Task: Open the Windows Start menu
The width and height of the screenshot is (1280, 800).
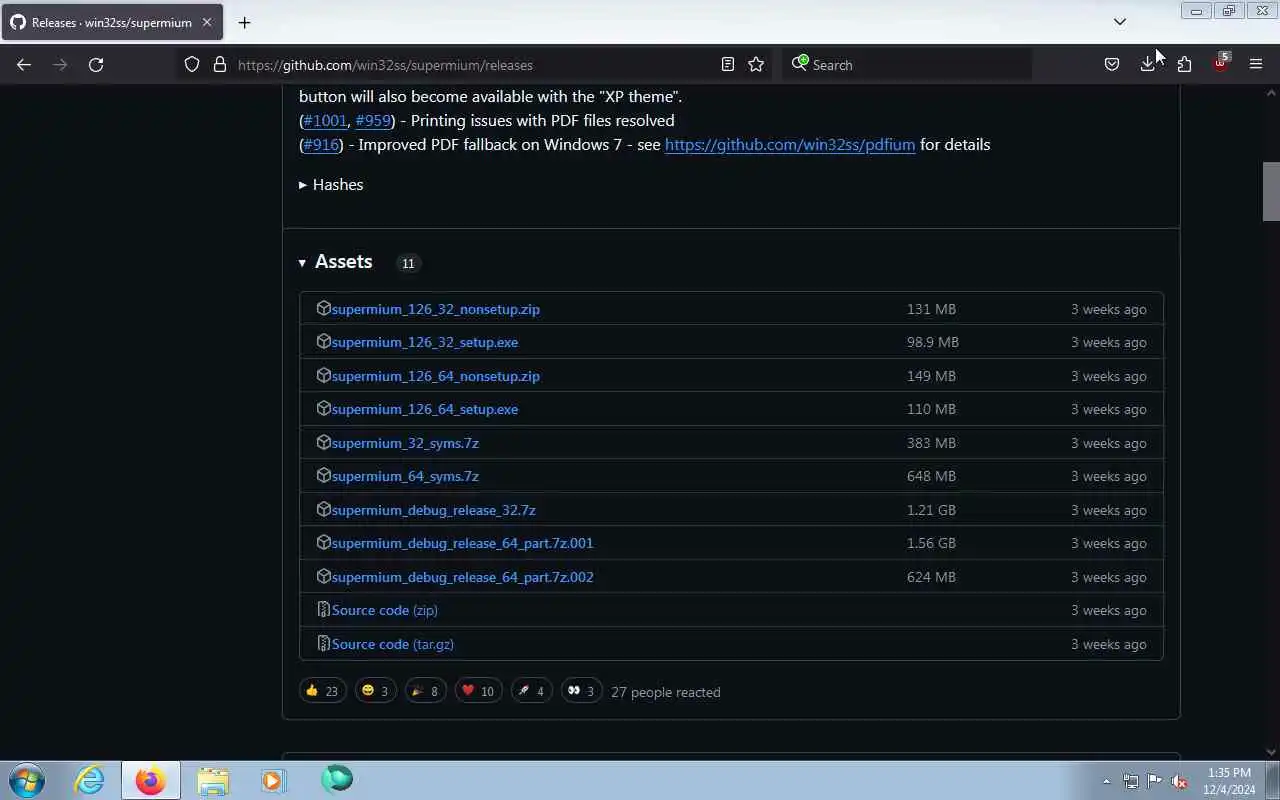Action: click(26, 780)
